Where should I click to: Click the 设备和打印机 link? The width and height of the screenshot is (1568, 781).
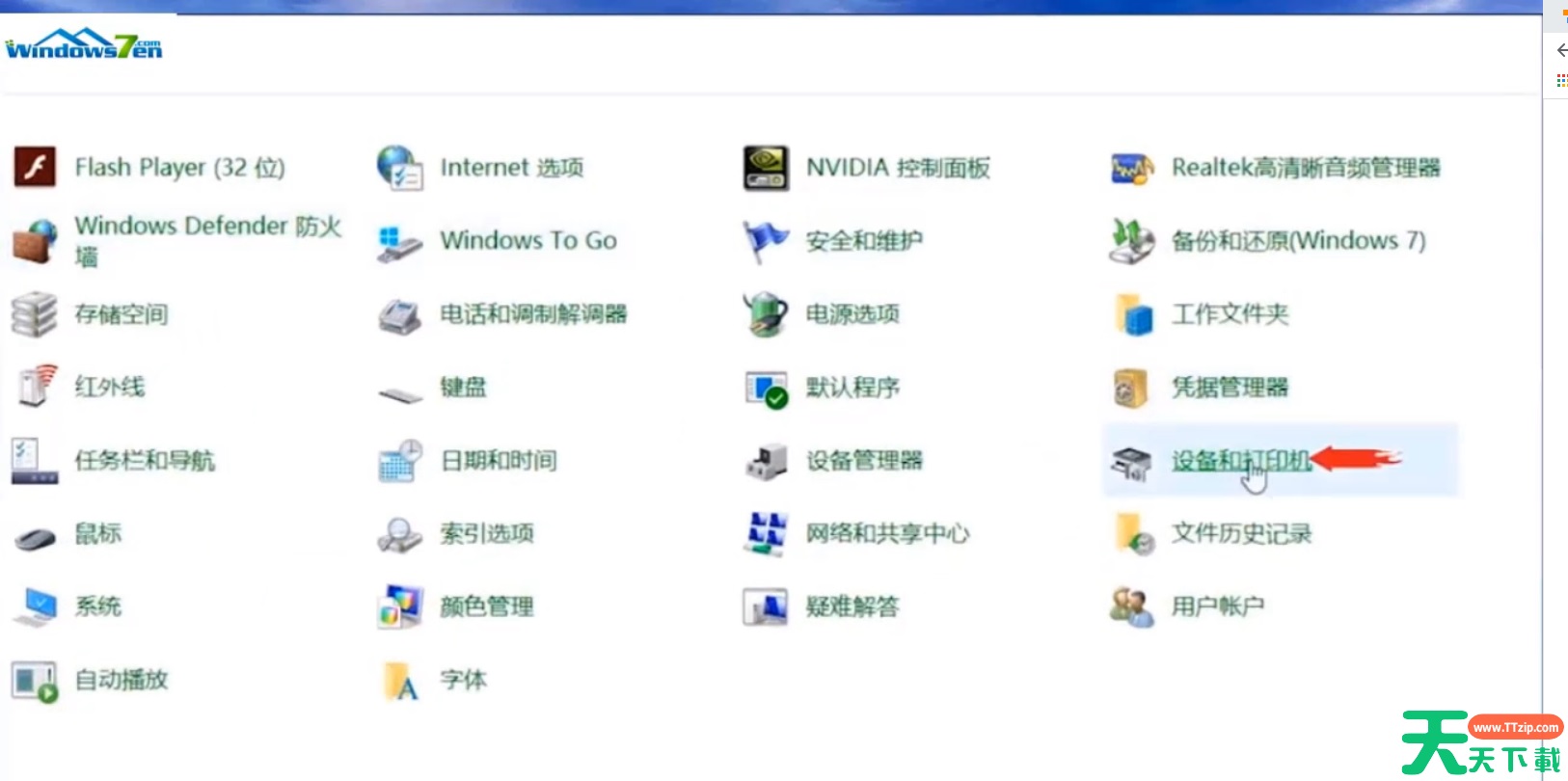click(1240, 461)
